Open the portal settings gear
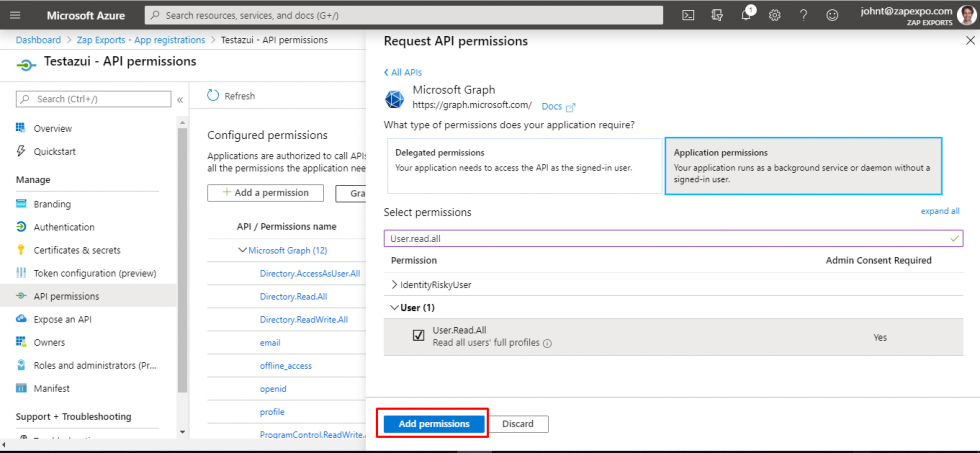 [x=774, y=16]
